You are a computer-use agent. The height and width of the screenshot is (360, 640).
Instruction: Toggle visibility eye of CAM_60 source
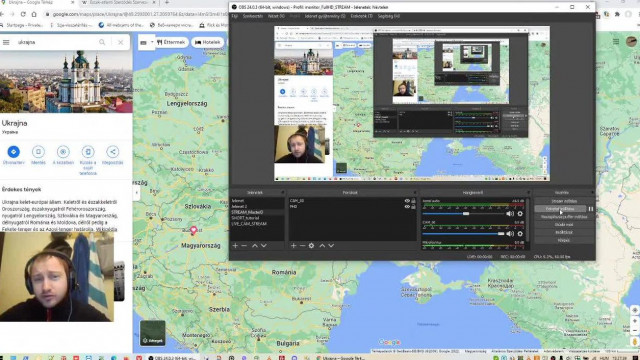407,201
